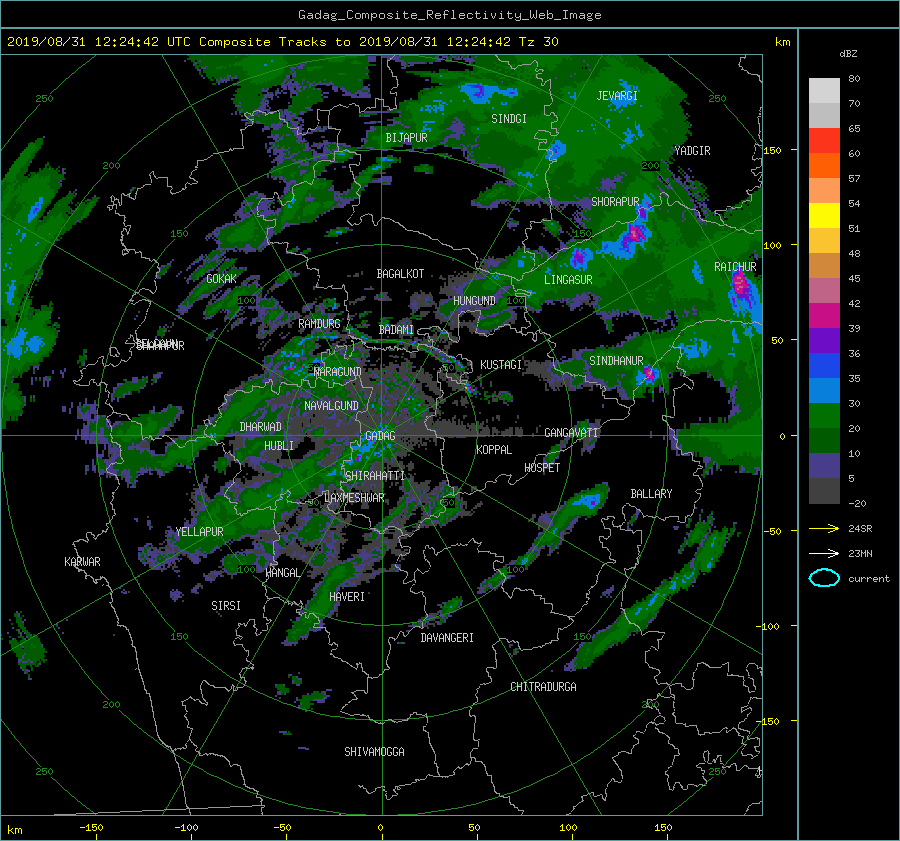This screenshot has width=900, height=841.
Task: Click the JEVARGI town label
Action: [617, 96]
